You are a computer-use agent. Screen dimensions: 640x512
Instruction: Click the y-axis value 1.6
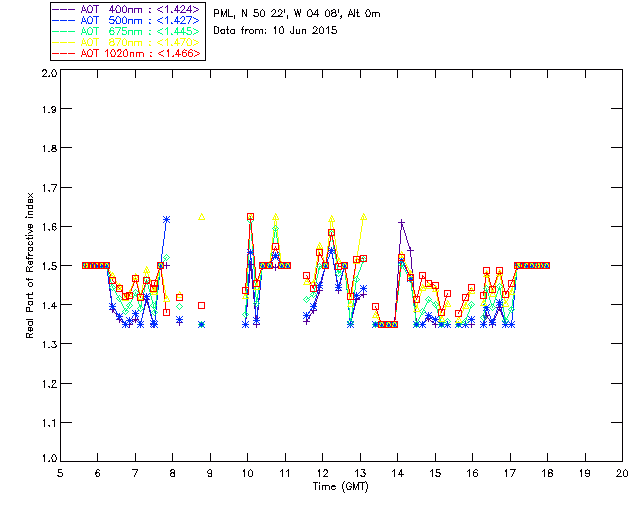click(50, 227)
